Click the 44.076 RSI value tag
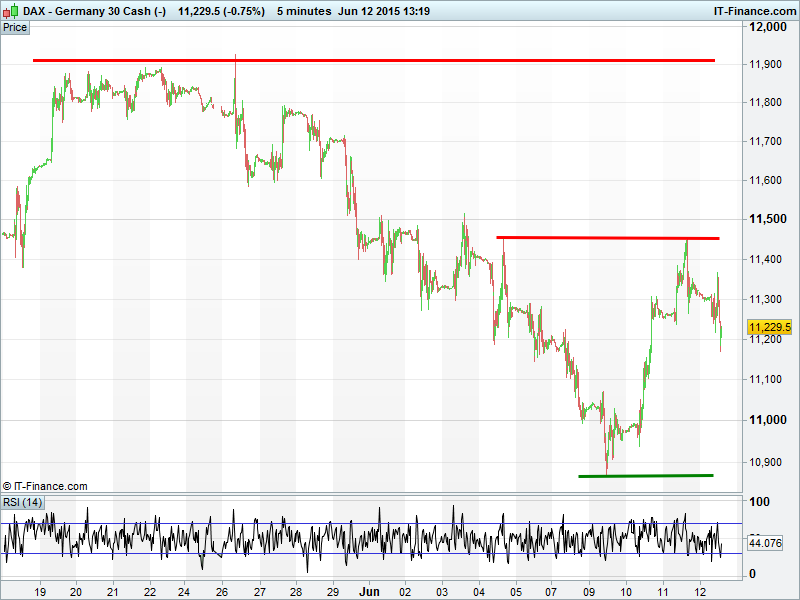This screenshot has width=800, height=600. 765,543
